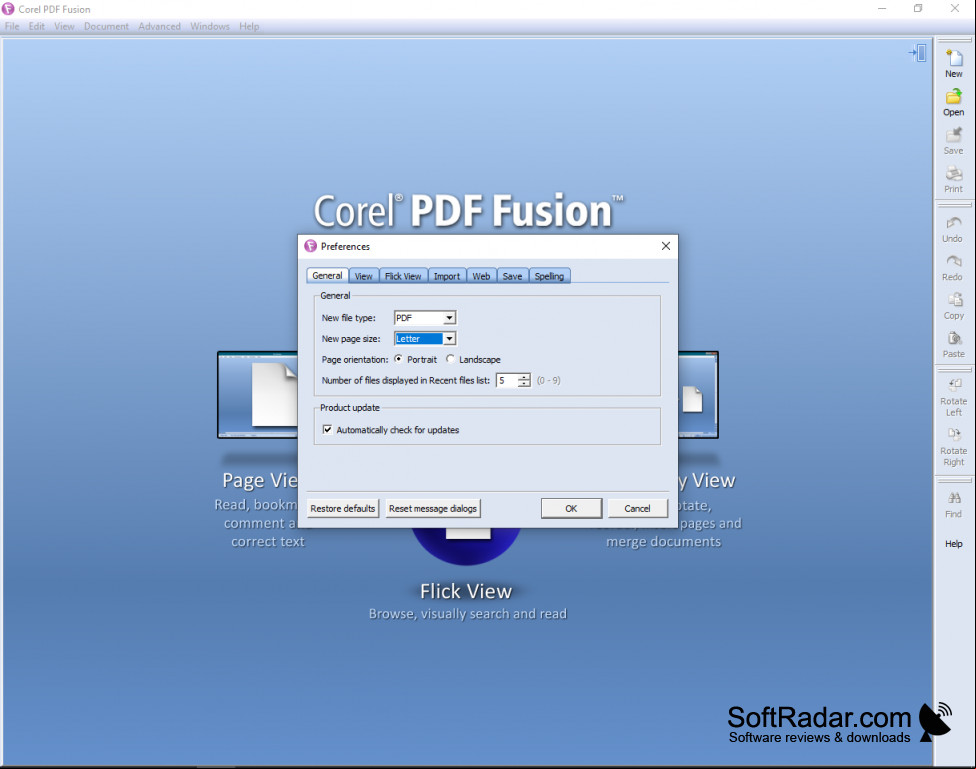Switch to the General tab

tap(327, 275)
